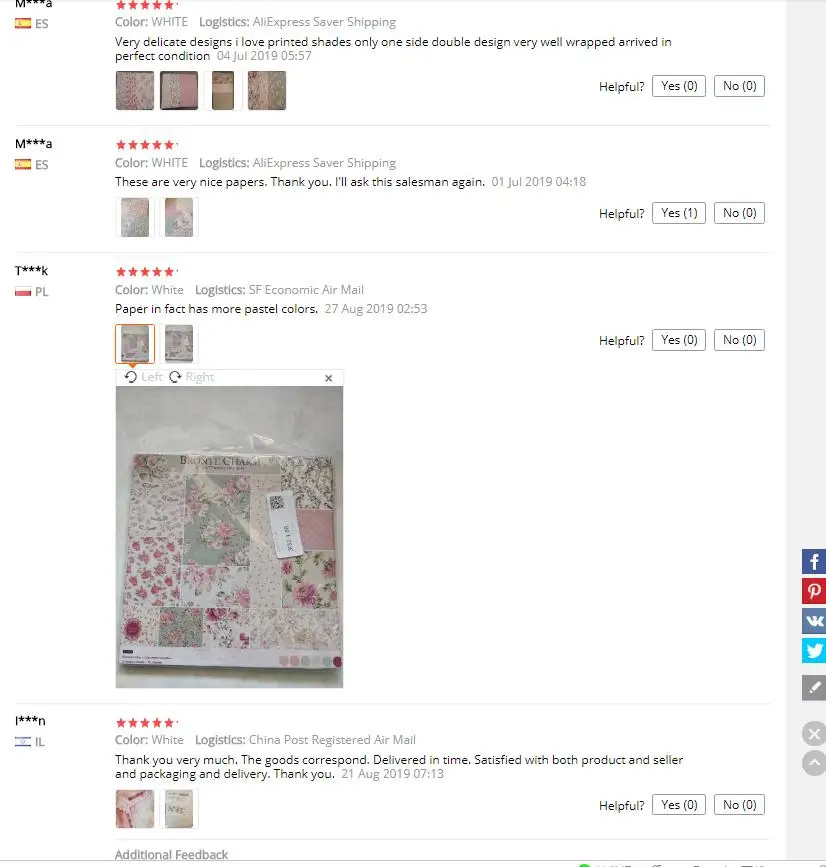Open fourth thumbnail of top review

[x=267, y=91]
